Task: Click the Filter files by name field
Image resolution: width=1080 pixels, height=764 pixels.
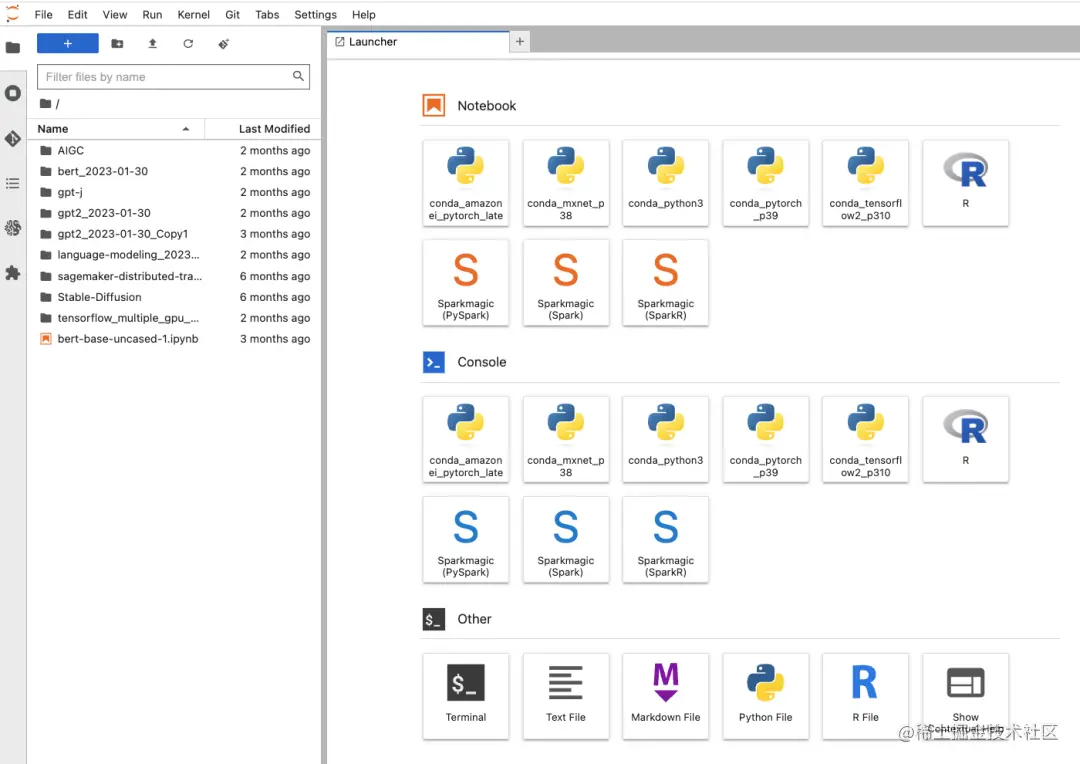Action: pos(174,76)
